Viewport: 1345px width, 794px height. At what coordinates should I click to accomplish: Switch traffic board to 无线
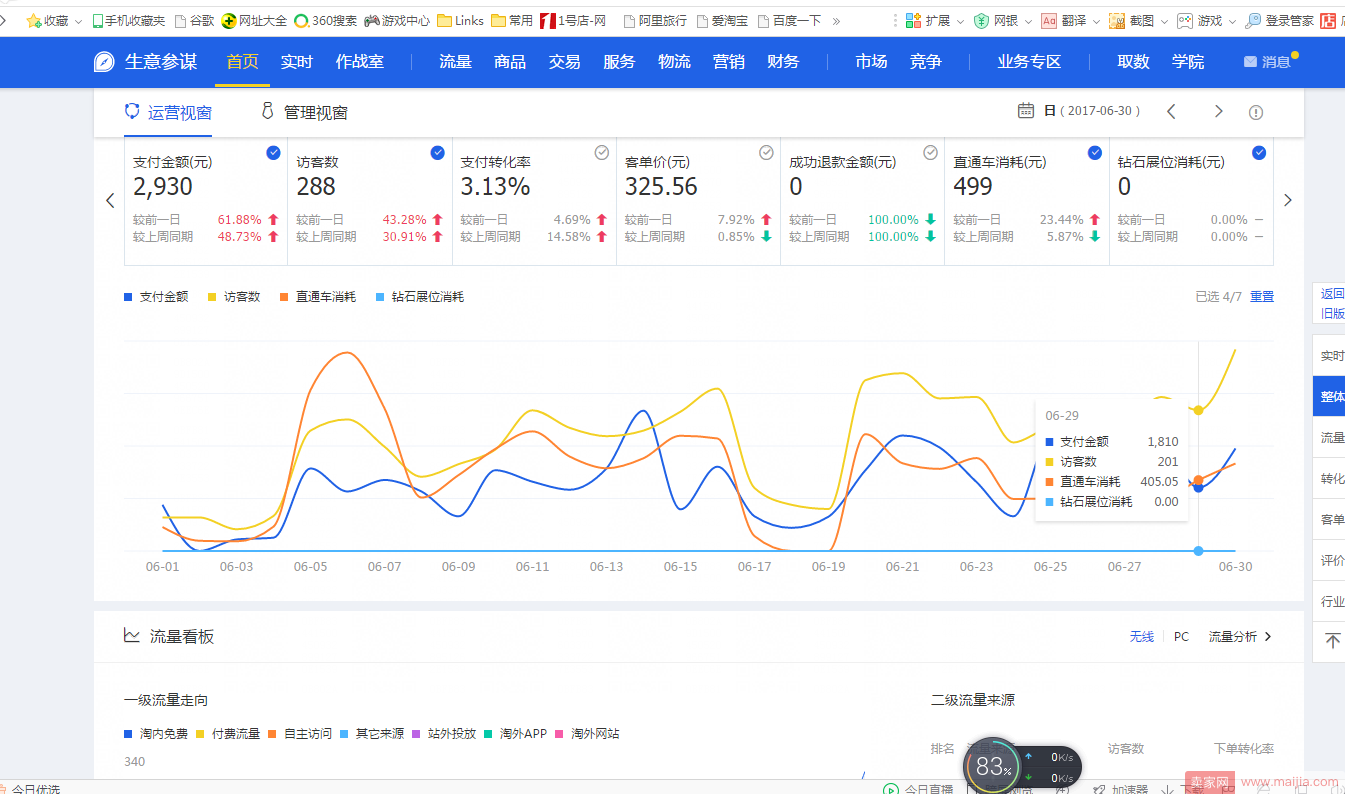tap(1141, 636)
